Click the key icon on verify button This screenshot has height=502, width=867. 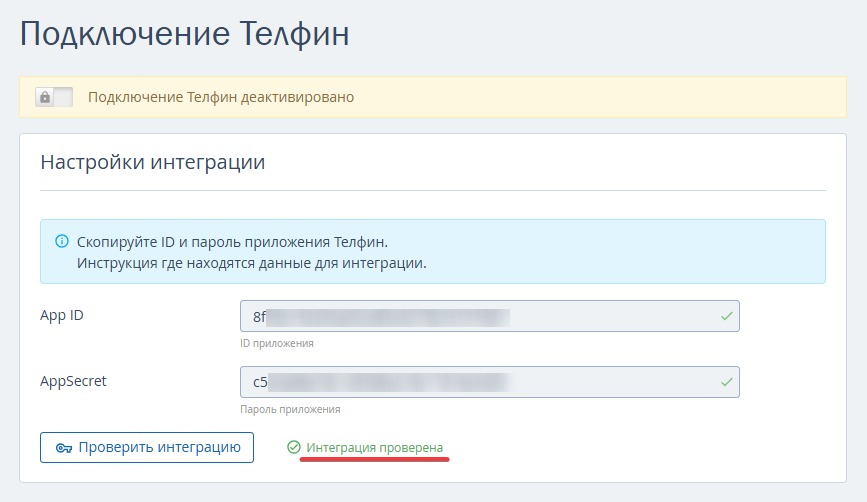pos(64,448)
